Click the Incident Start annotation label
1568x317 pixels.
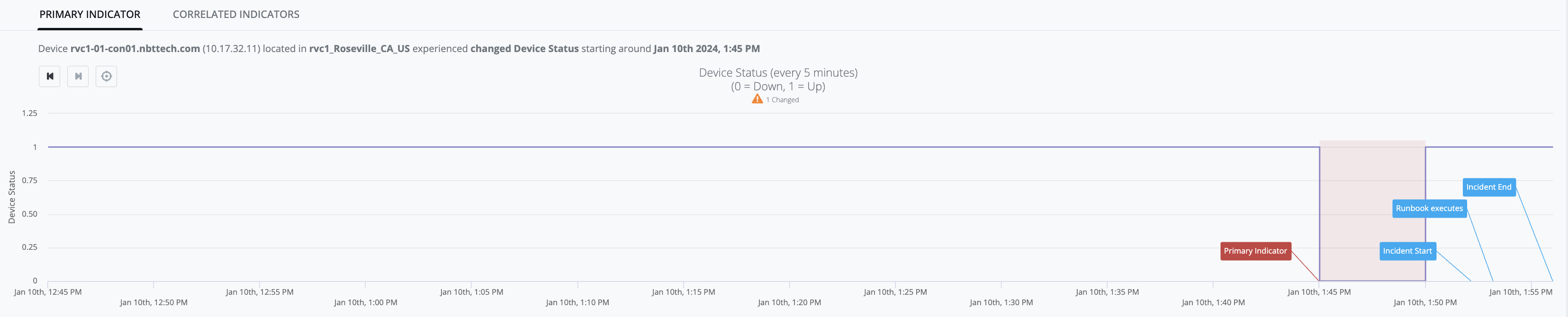[x=1406, y=251]
